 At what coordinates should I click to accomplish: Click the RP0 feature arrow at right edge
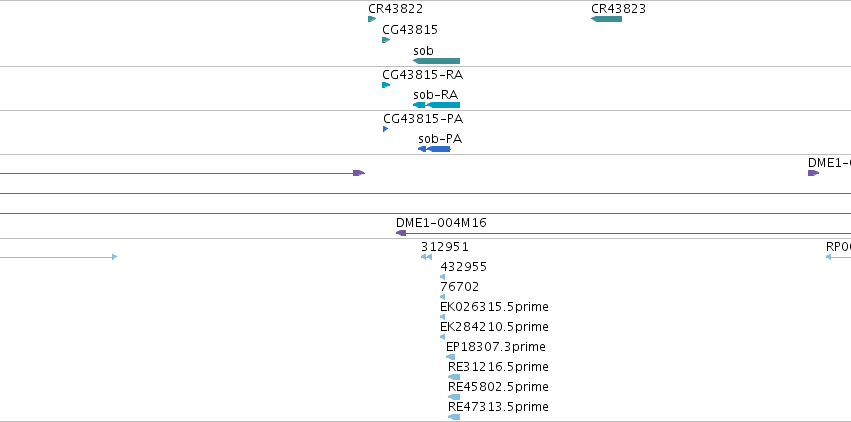[x=838, y=257]
